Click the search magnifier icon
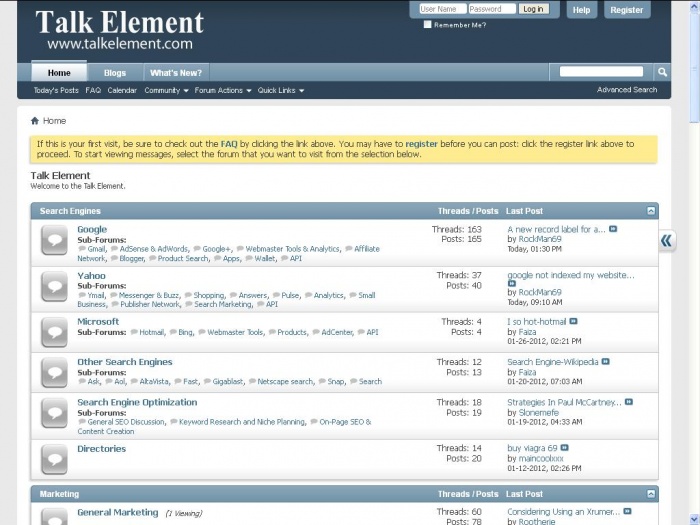The image size is (700, 525). click(x=662, y=72)
